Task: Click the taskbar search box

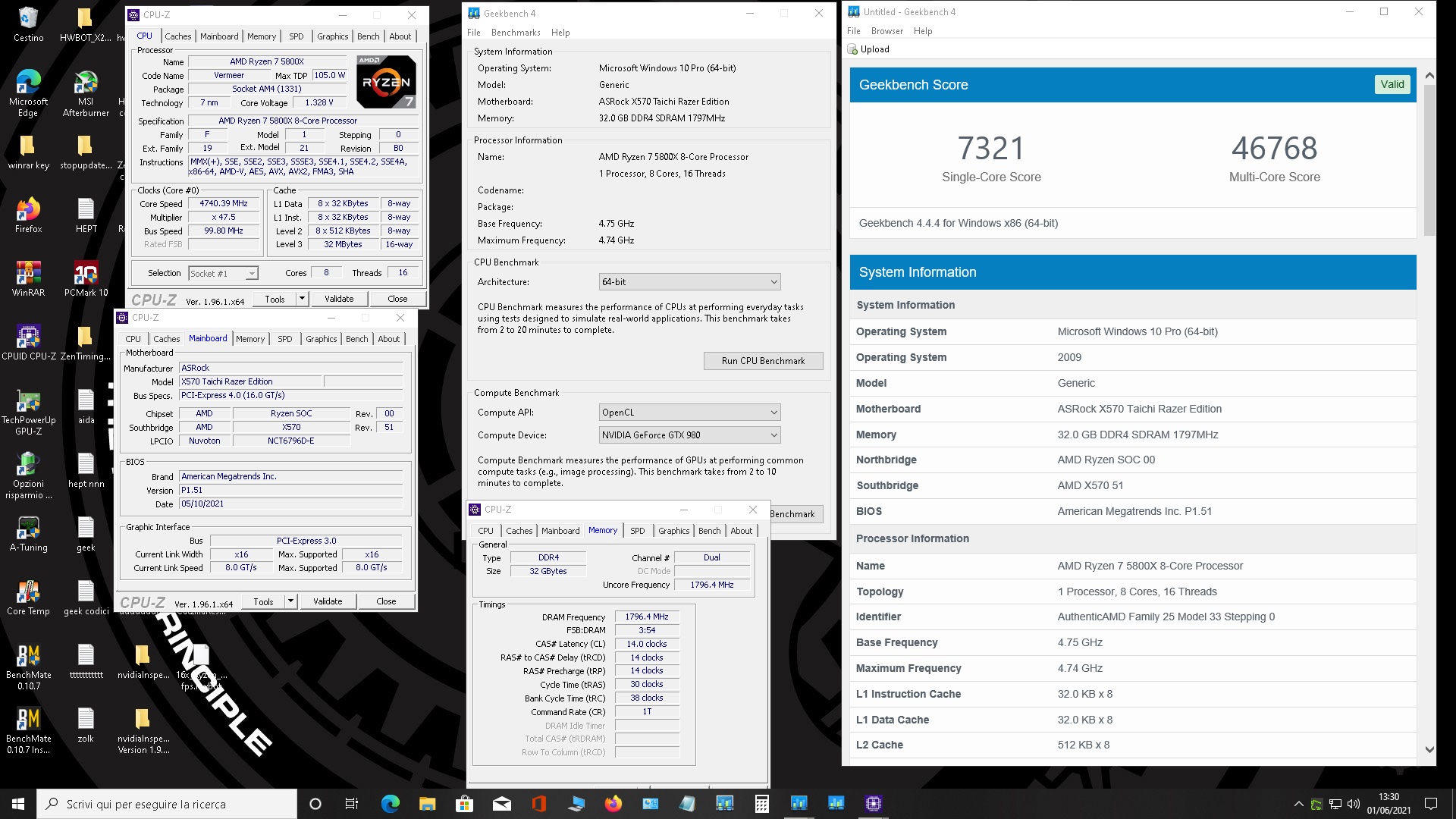Action: (167, 804)
